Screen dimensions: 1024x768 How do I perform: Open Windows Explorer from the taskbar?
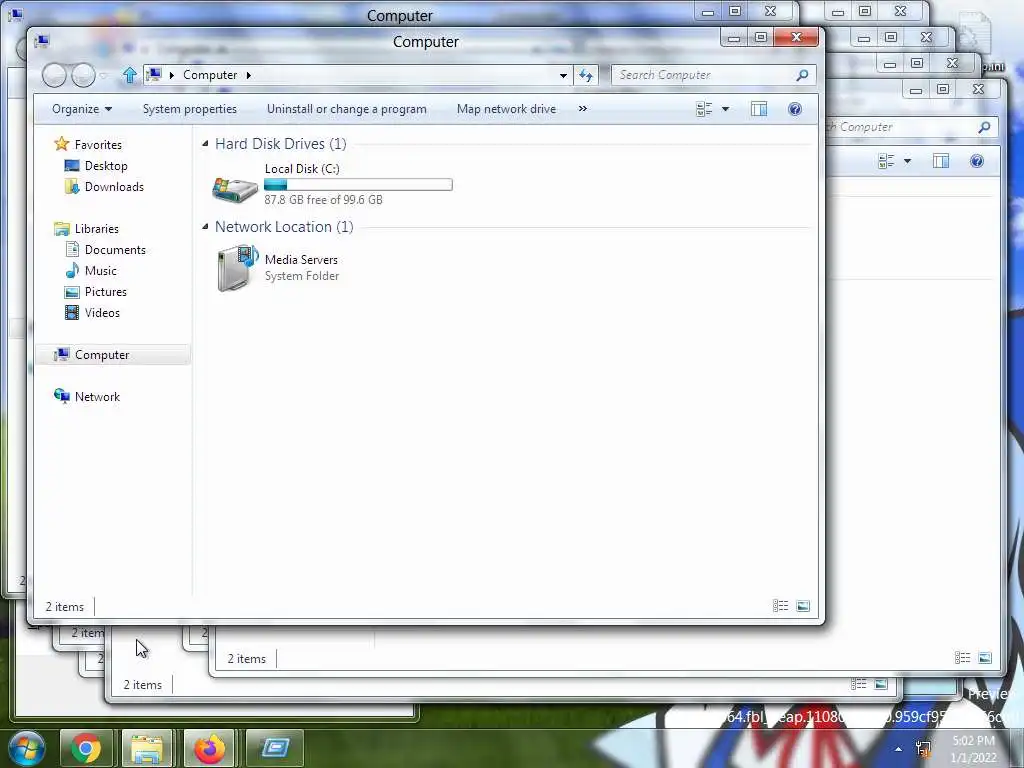tap(147, 748)
